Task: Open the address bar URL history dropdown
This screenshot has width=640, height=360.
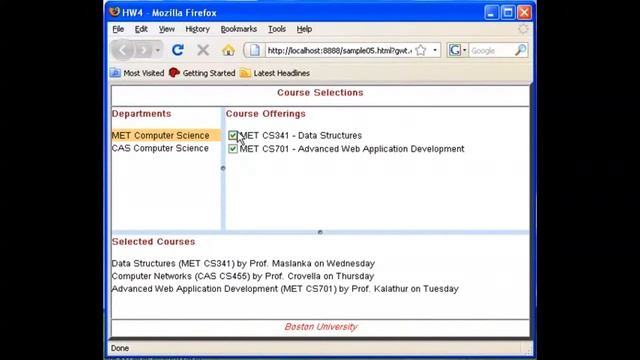Action: pyautogui.click(x=435, y=50)
